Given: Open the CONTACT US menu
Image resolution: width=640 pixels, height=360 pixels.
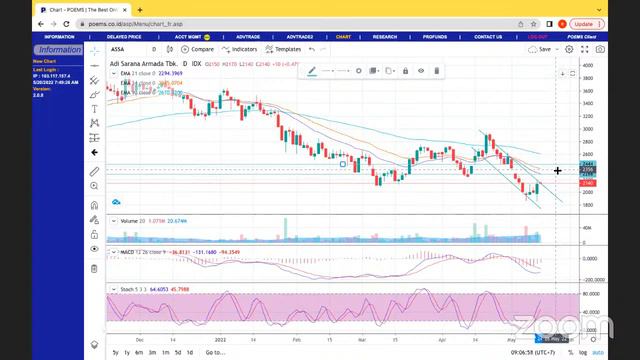Looking at the screenshot, I should 488,37.
